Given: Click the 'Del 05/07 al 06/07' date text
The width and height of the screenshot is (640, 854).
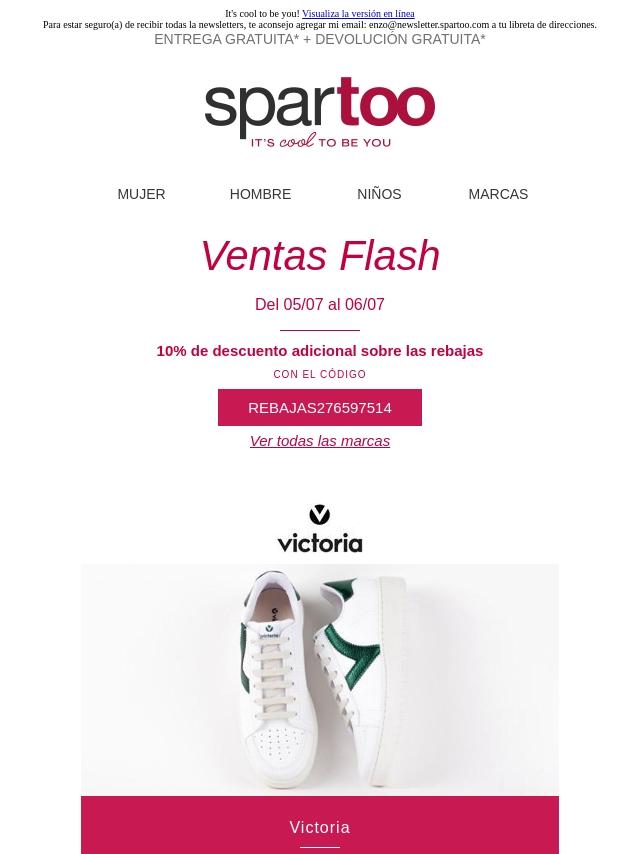Looking at the screenshot, I should (320, 304).
